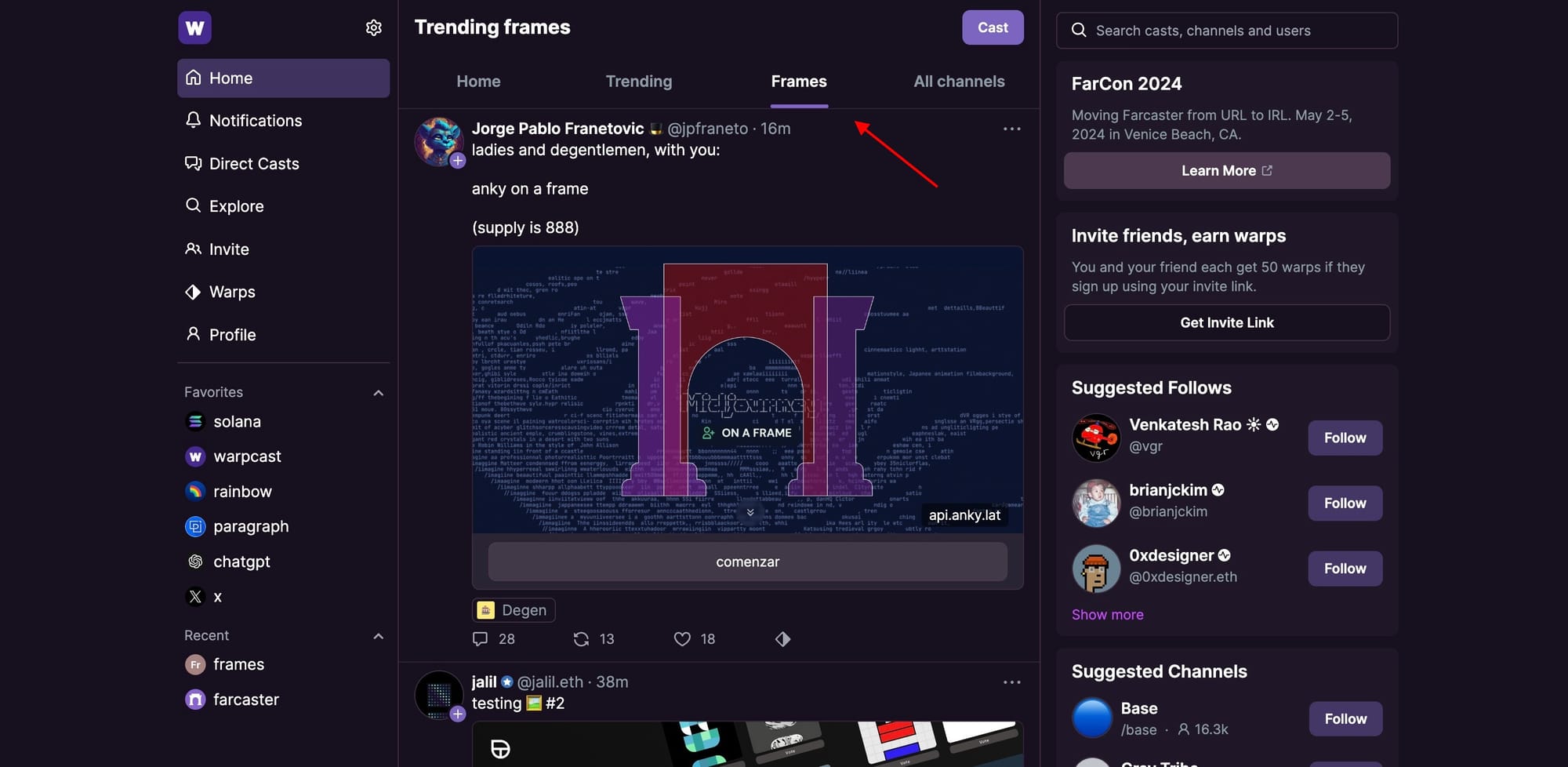
Task: Collapse the Favorites section chevron
Action: 379,392
